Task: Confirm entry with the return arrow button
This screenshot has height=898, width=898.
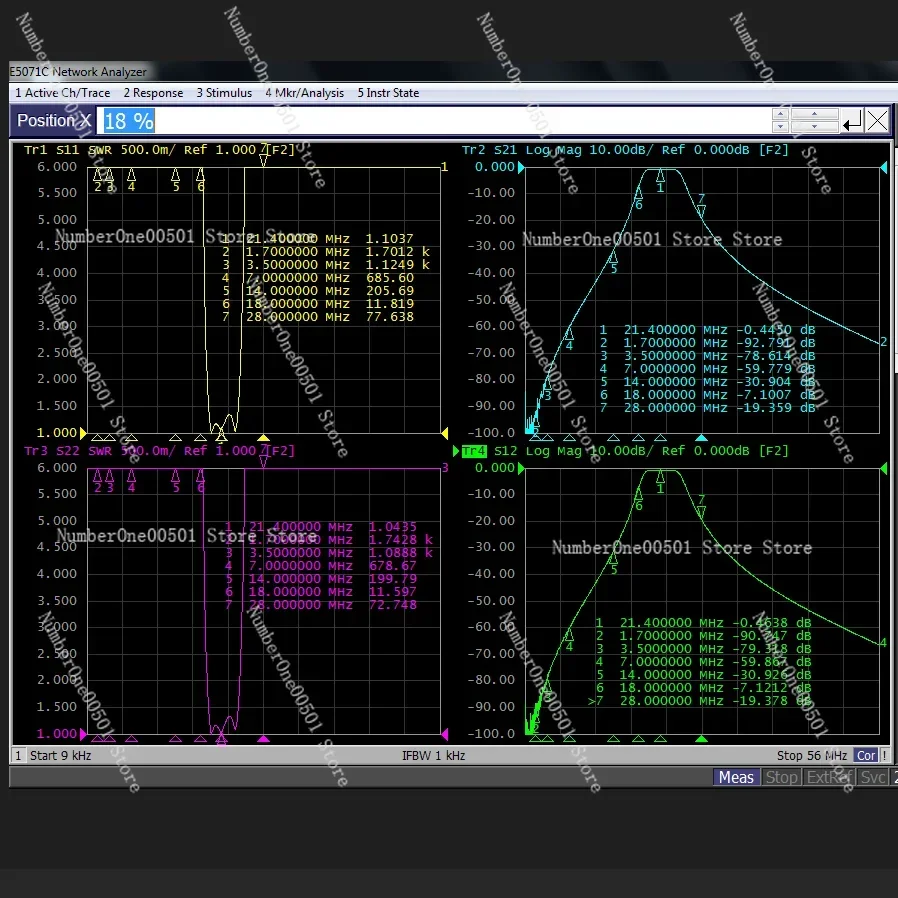Action: pyautogui.click(x=852, y=121)
